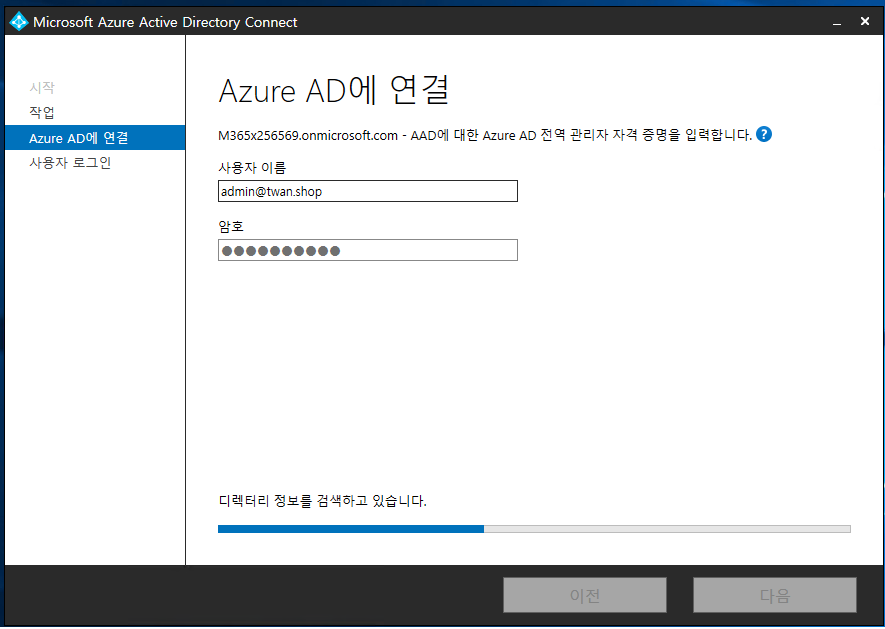The height and width of the screenshot is (629, 885).
Task: Click the '디렉터리 정보를 검색하고 있습니다.' status text
Action: click(x=322, y=501)
